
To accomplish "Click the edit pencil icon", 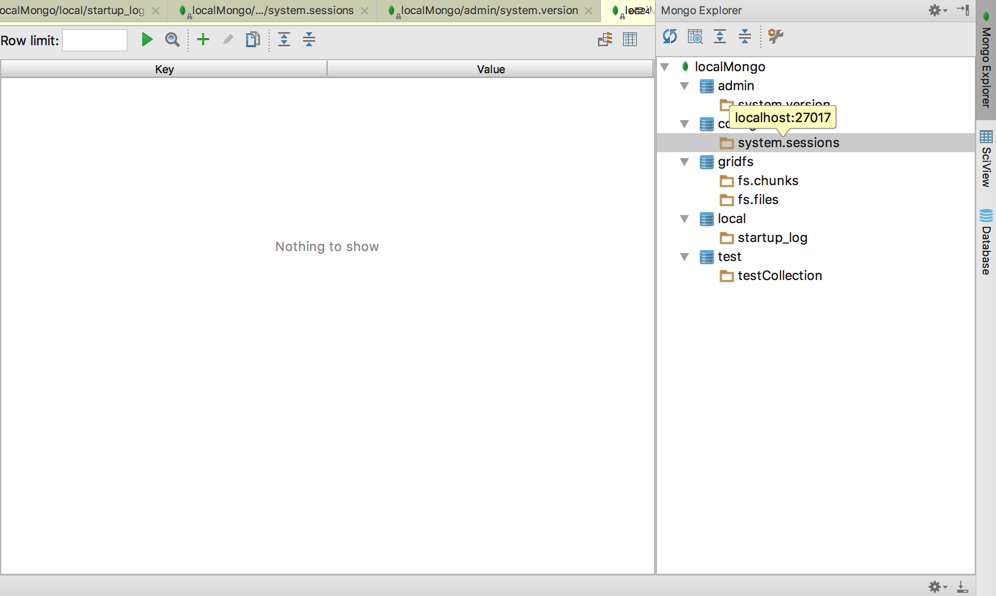I will coord(227,39).
